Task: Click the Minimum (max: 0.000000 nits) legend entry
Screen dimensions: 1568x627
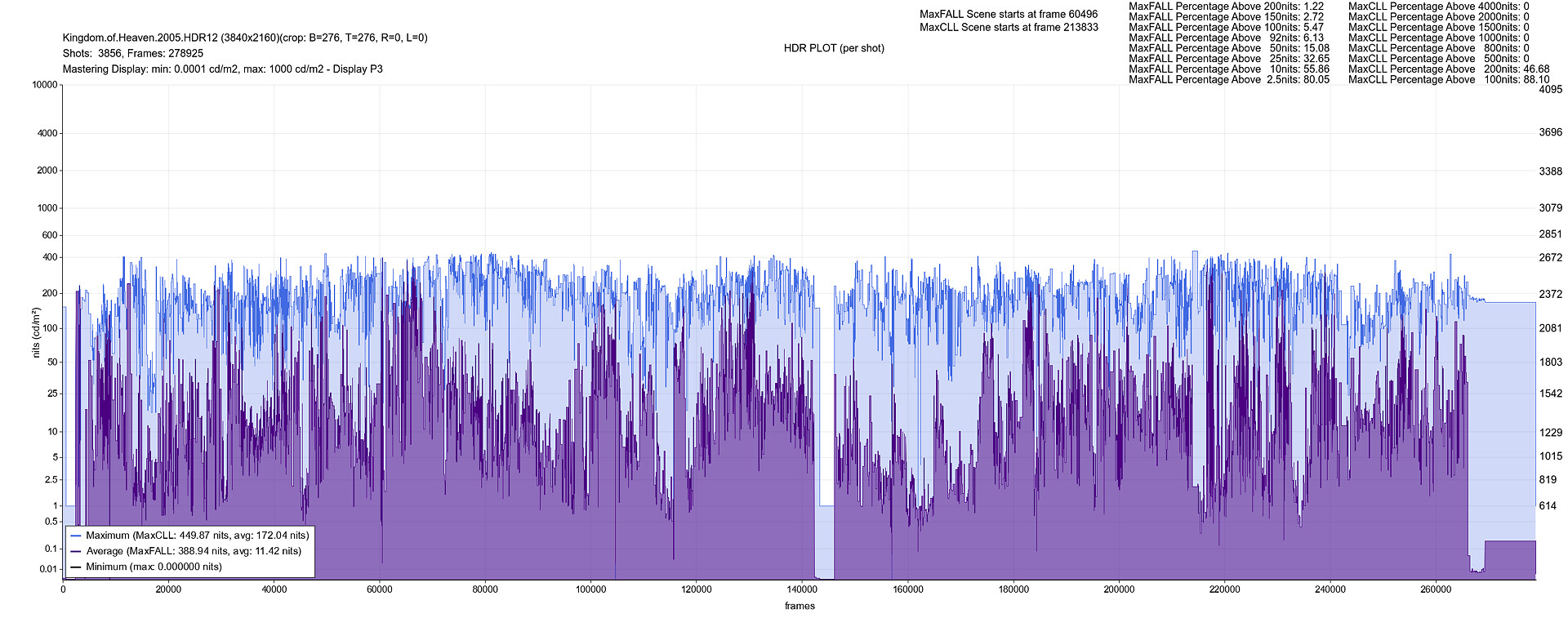Action: (x=146, y=567)
